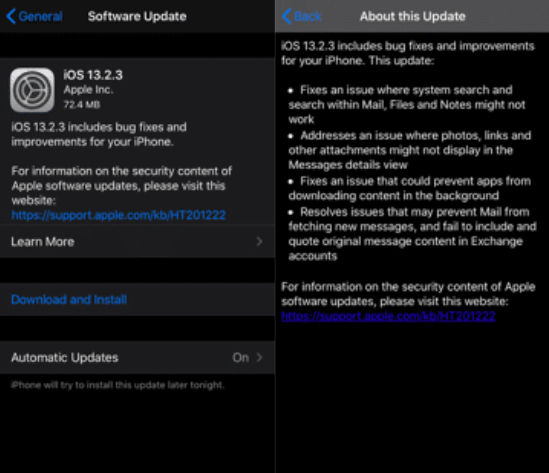Tap the Learn More chevron arrow
This screenshot has height=473, width=549.
point(259,242)
